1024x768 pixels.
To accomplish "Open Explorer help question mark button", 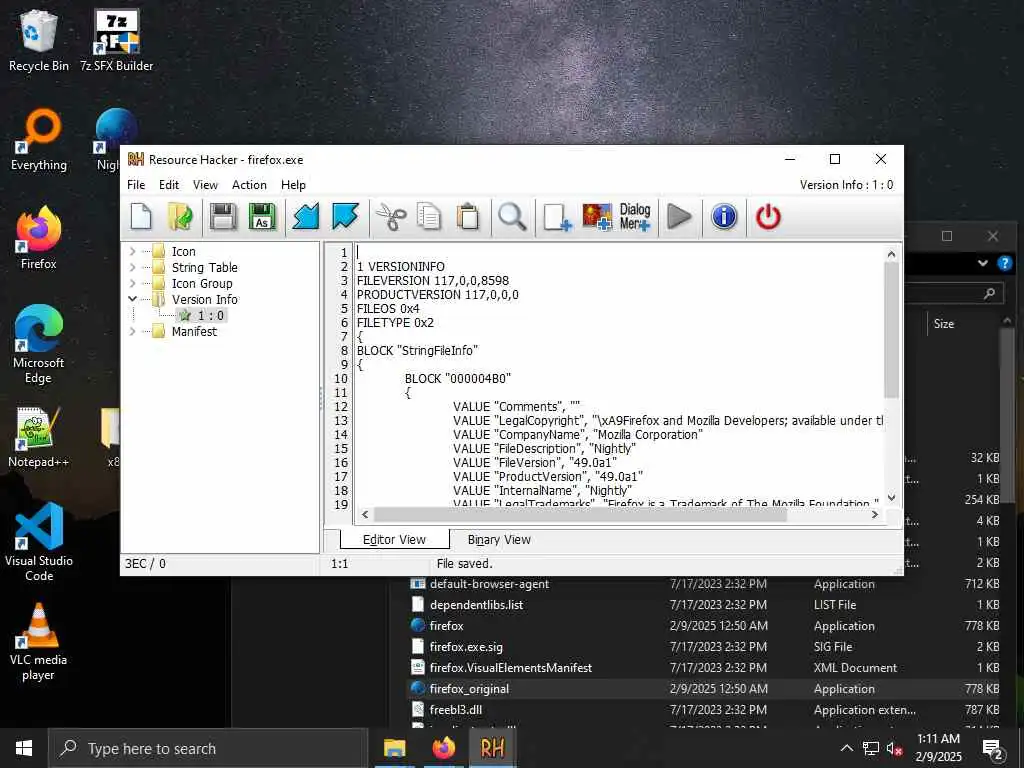I will click(1004, 263).
